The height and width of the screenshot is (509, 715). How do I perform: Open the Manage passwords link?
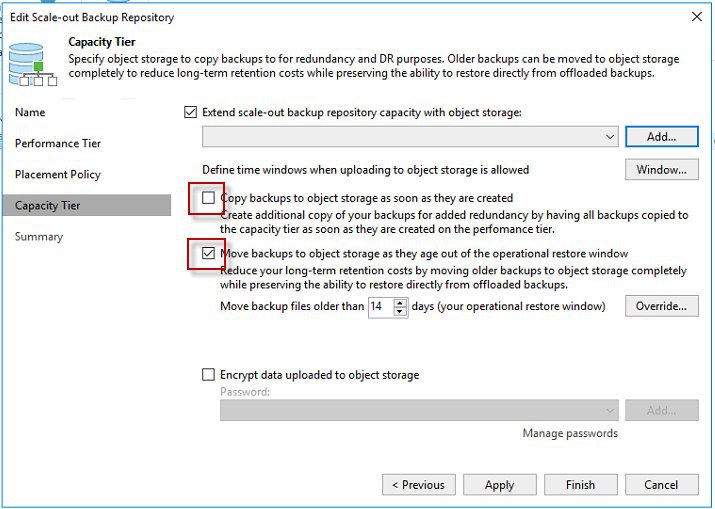point(570,433)
